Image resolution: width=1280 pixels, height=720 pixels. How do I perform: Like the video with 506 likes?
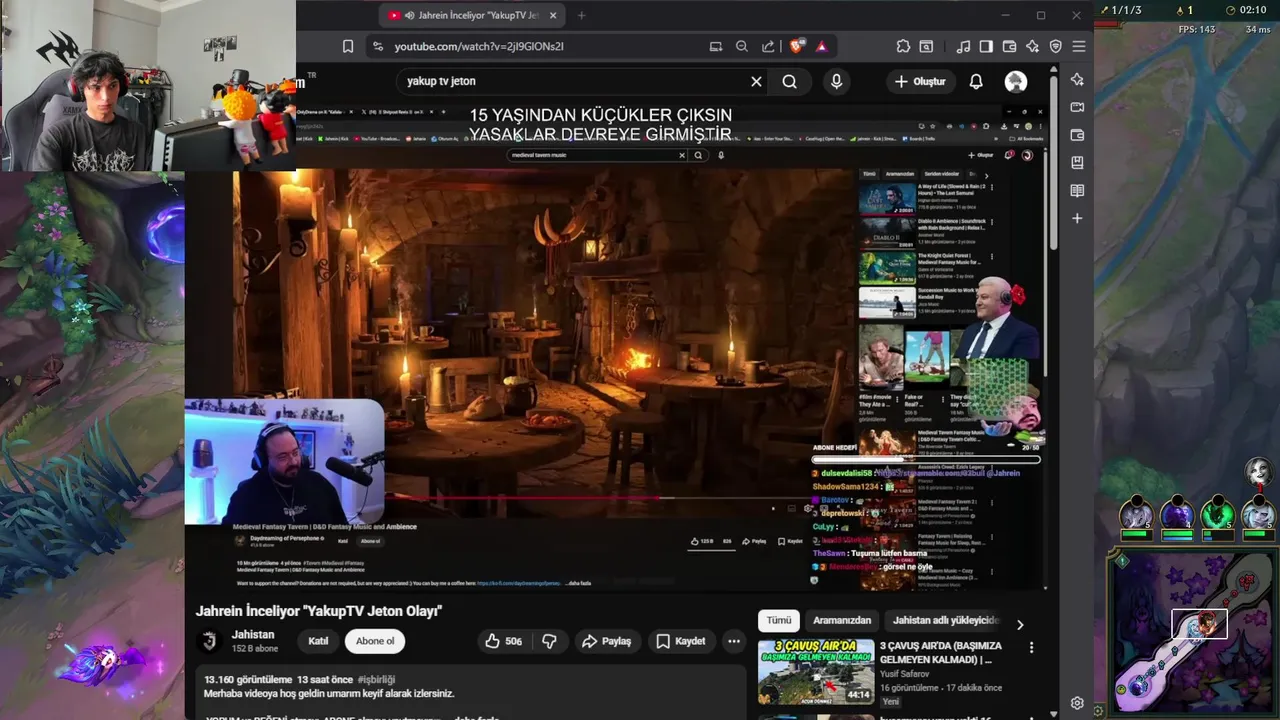[503, 641]
